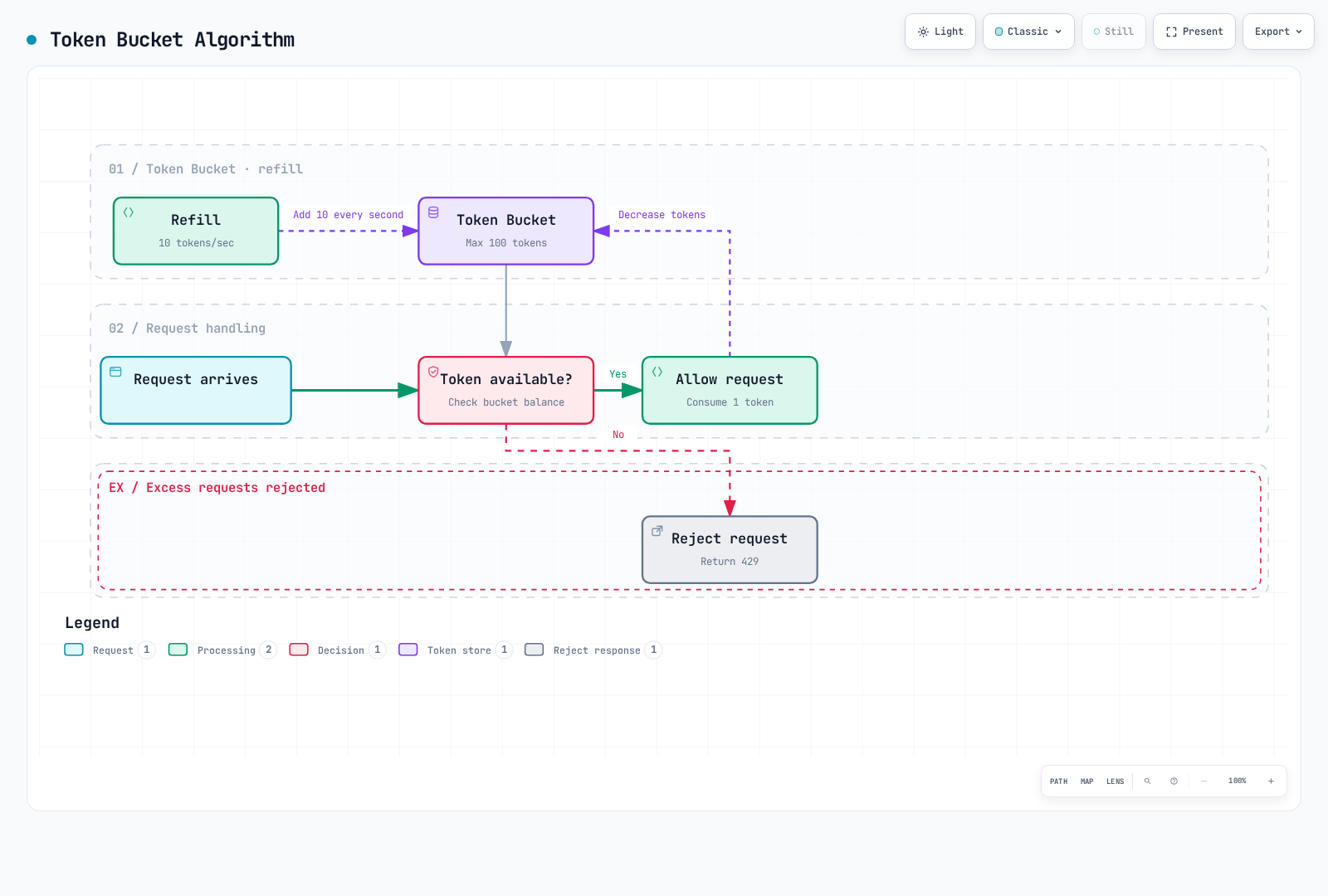Click '10 tokens/sec' subtitle
Image resolution: width=1328 pixels, height=896 pixels.
tap(196, 243)
